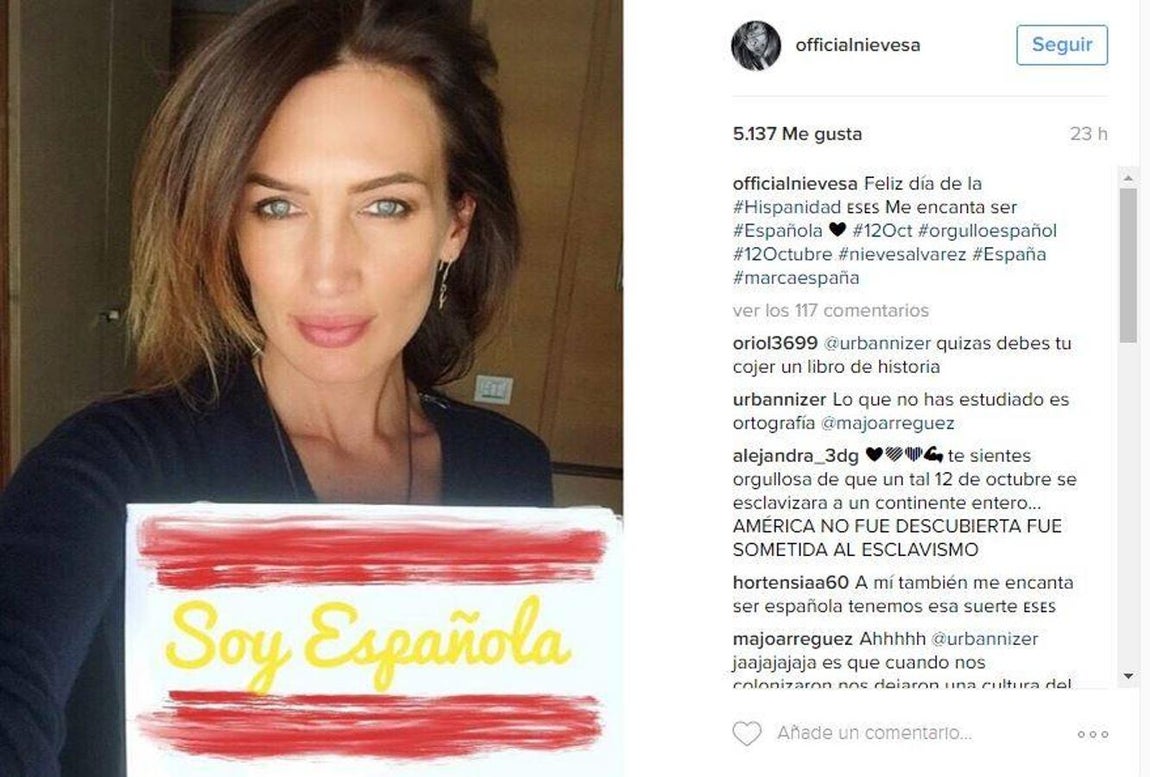Click the comments scrollbar thumb
Viewport: 1150px width, 777px height.
[1128, 266]
